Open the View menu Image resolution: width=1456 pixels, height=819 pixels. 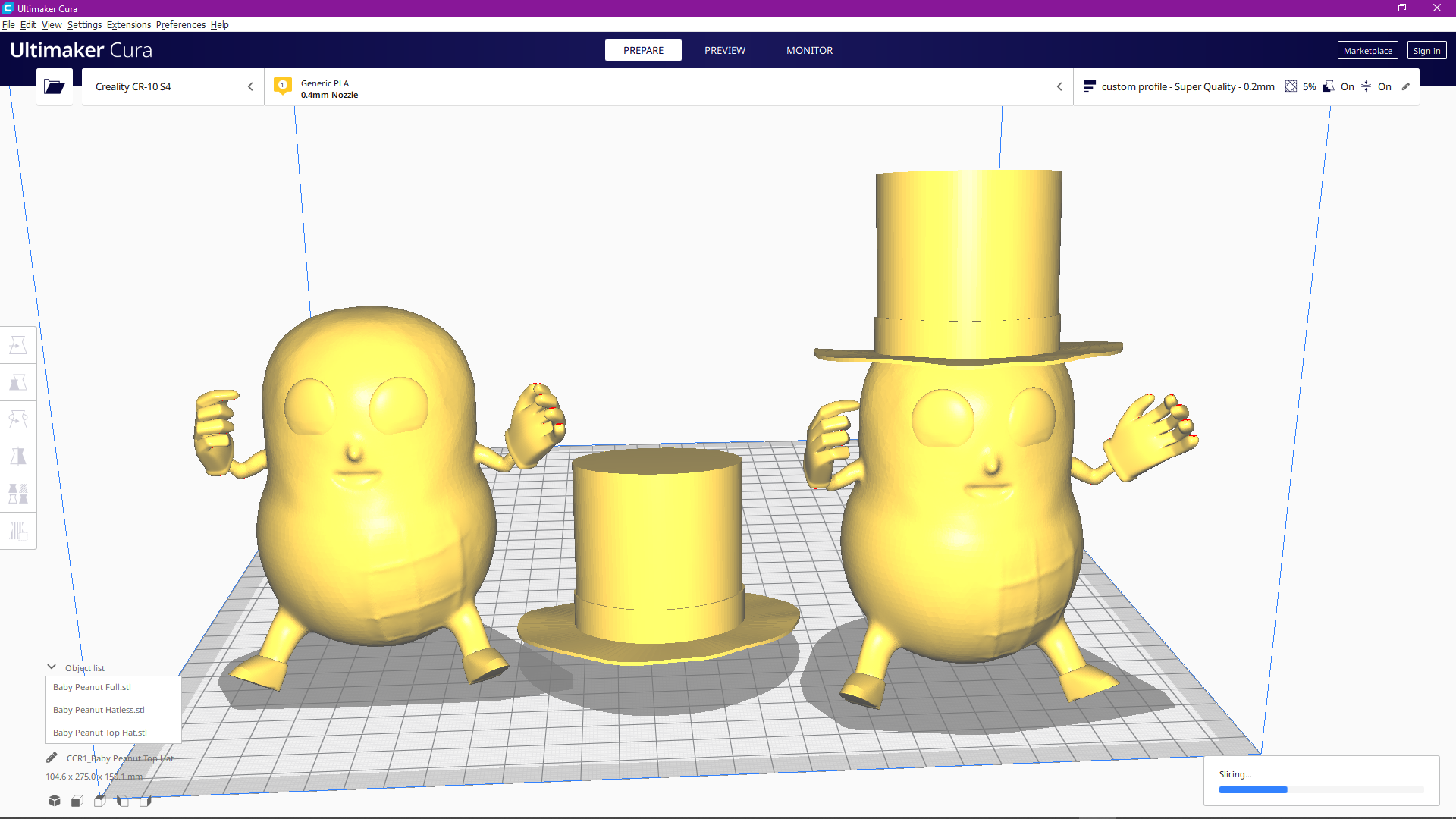pos(52,24)
